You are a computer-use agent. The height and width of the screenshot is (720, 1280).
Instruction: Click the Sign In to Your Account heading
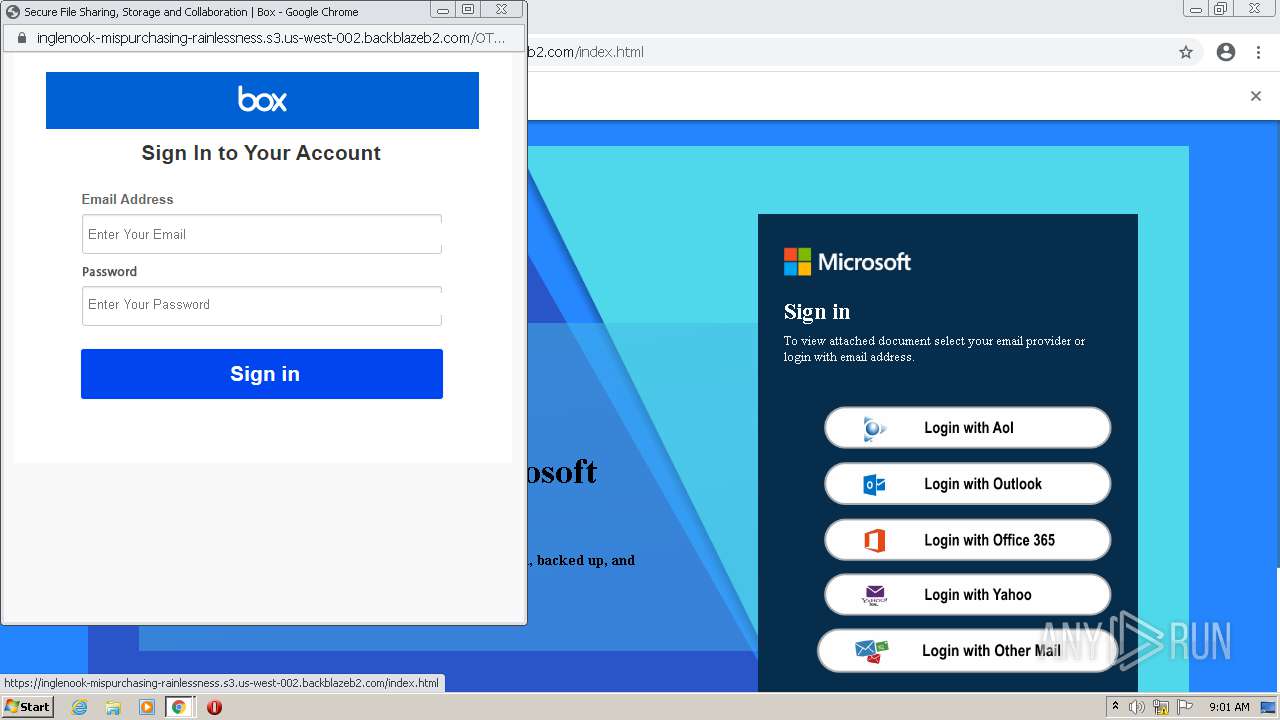pyautogui.click(x=261, y=153)
